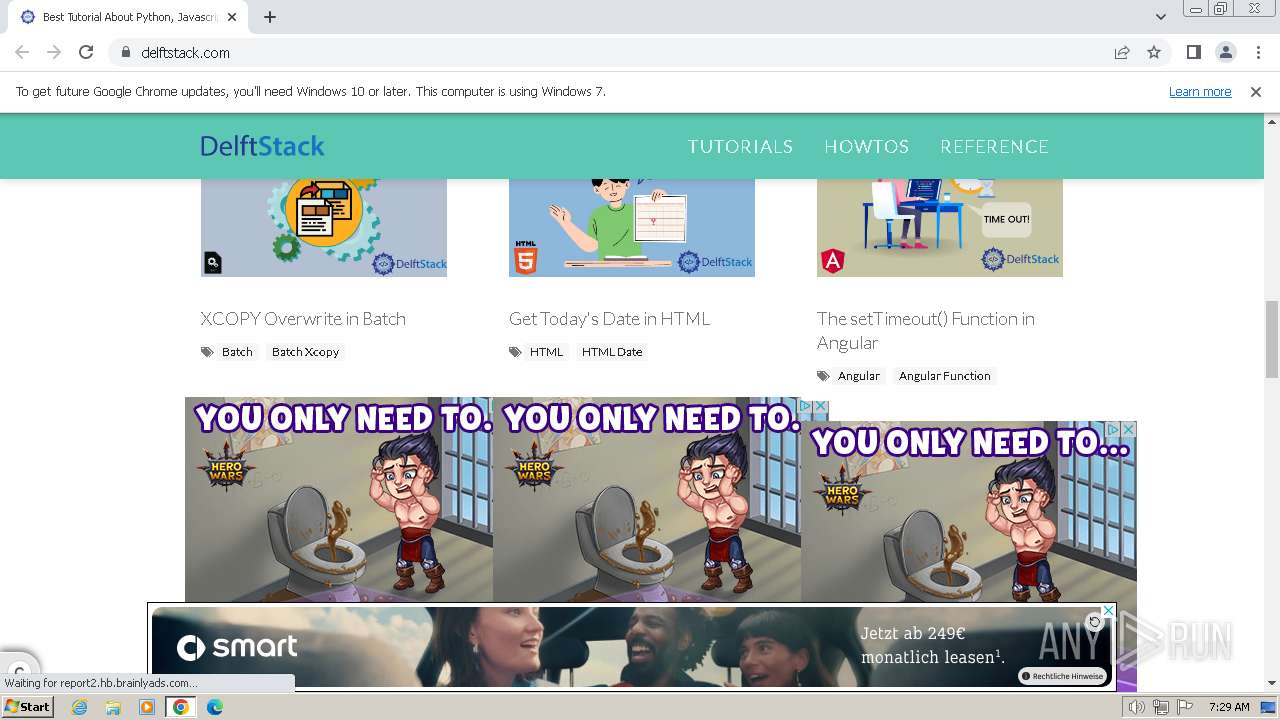Bookmark this page with the star icon
The image size is (1280, 720).
[x=1154, y=52]
